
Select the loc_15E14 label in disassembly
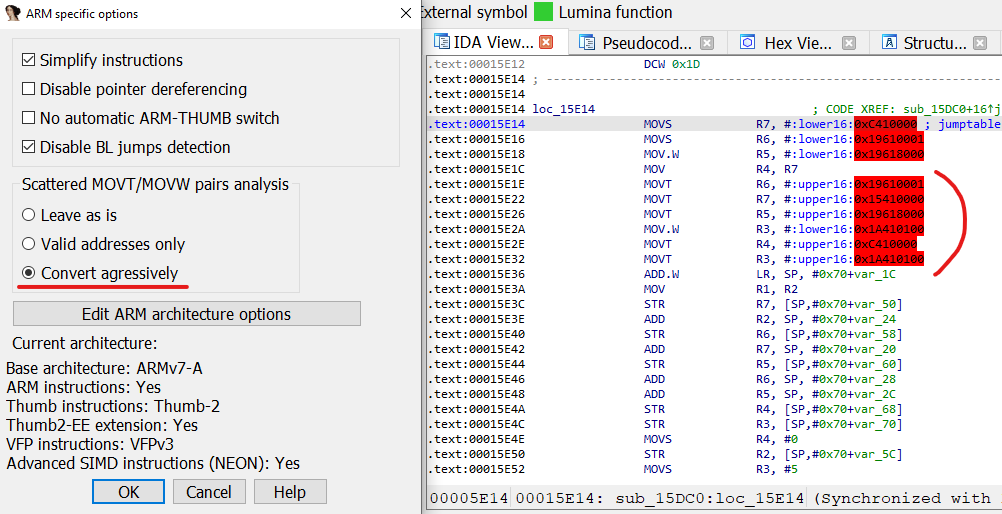[x=564, y=109]
